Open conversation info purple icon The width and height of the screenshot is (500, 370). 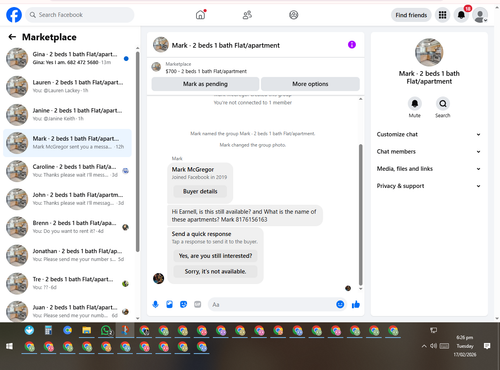352,45
